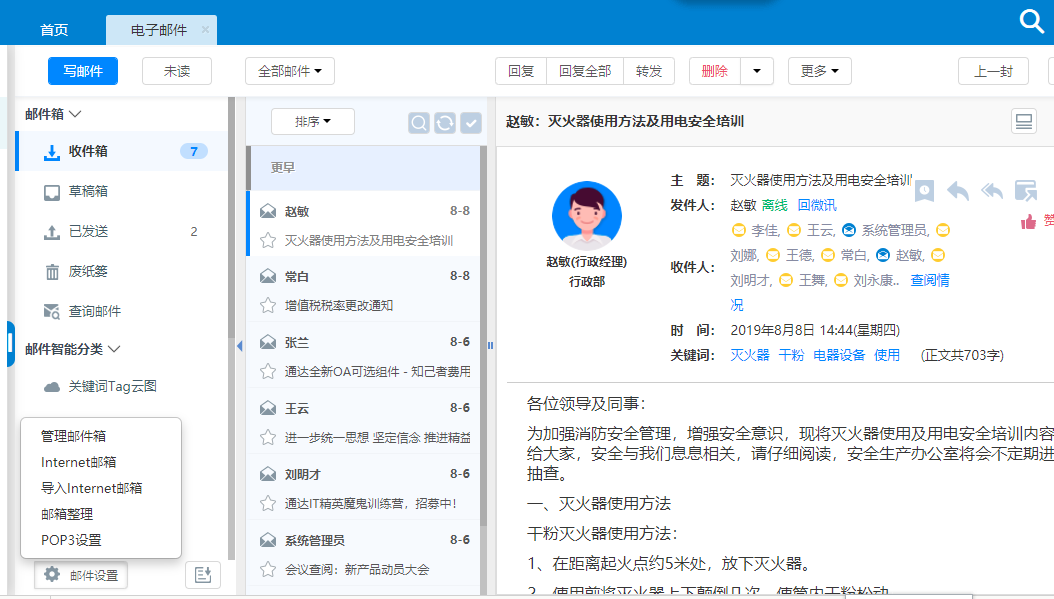Click the reply arrow icon in the email header
Viewport: 1054px width, 599px height.
point(958,190)
